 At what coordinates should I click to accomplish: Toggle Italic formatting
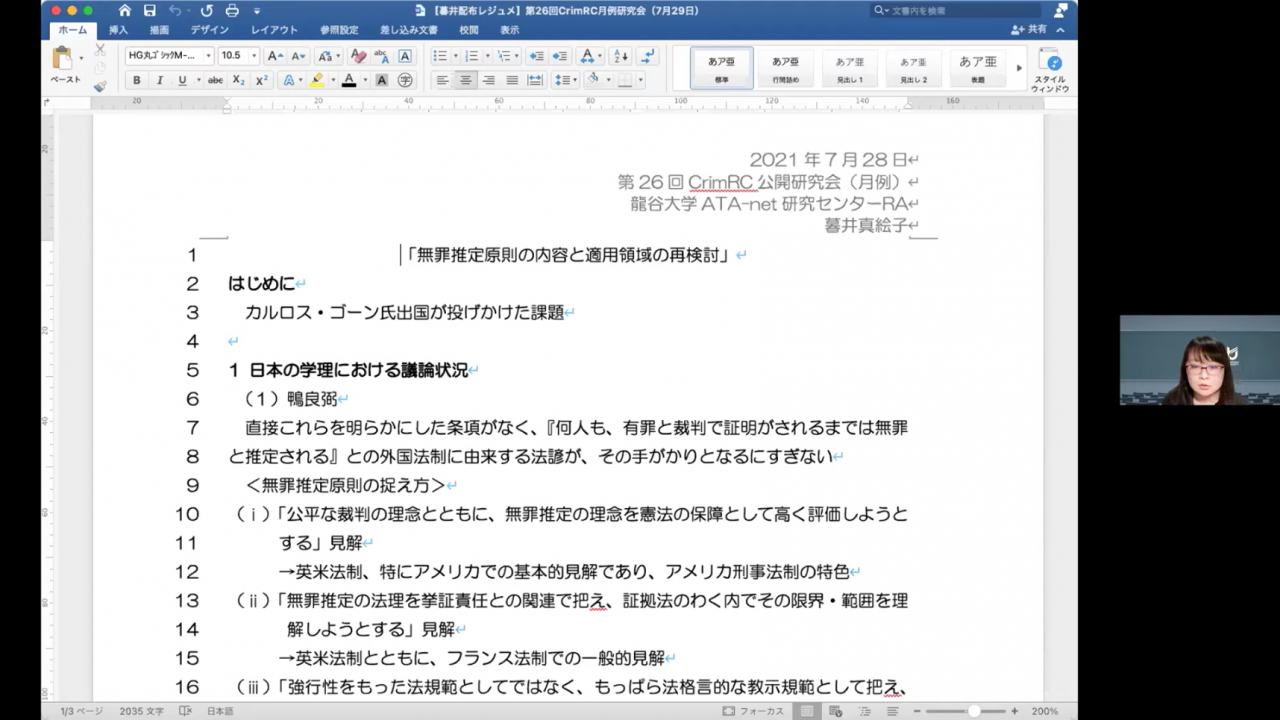click(160, 80)
